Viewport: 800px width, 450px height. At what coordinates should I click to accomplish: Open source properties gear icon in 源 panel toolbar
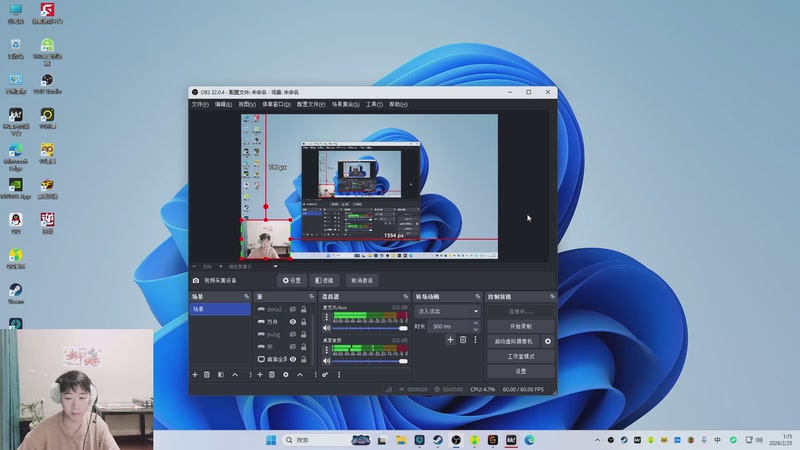point(286,374)
